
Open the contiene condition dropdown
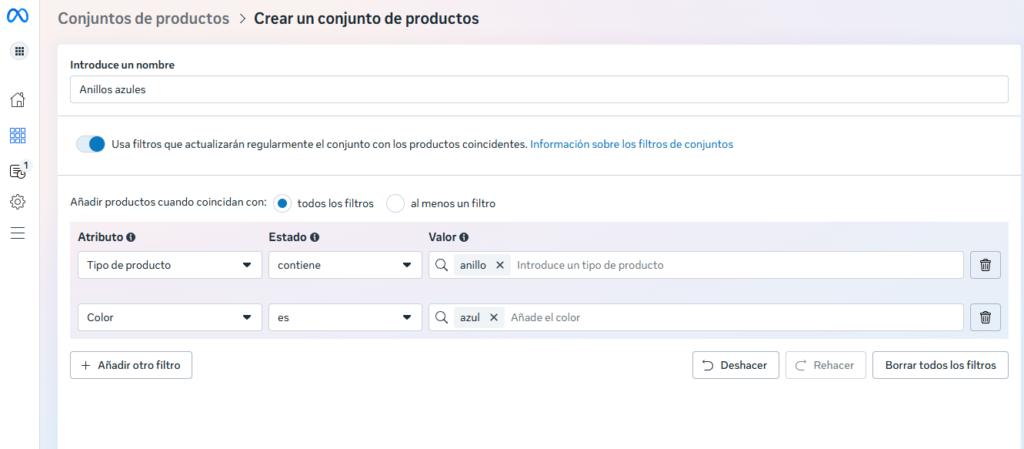[345, 265]
